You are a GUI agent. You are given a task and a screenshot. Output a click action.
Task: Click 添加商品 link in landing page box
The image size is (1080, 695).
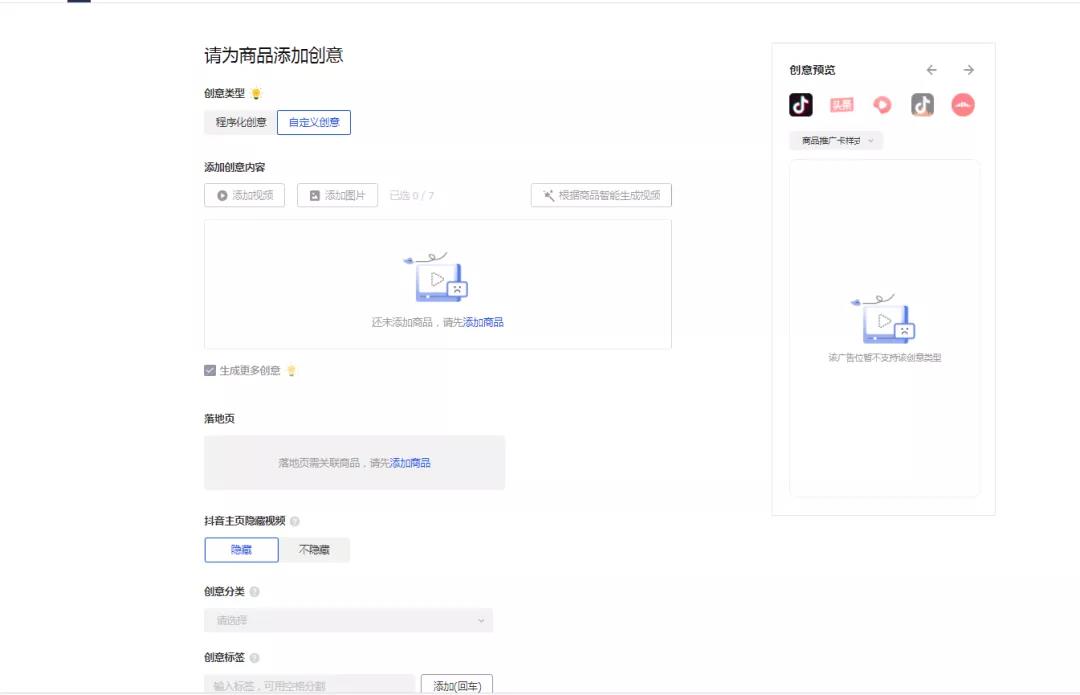pos(410,463)
